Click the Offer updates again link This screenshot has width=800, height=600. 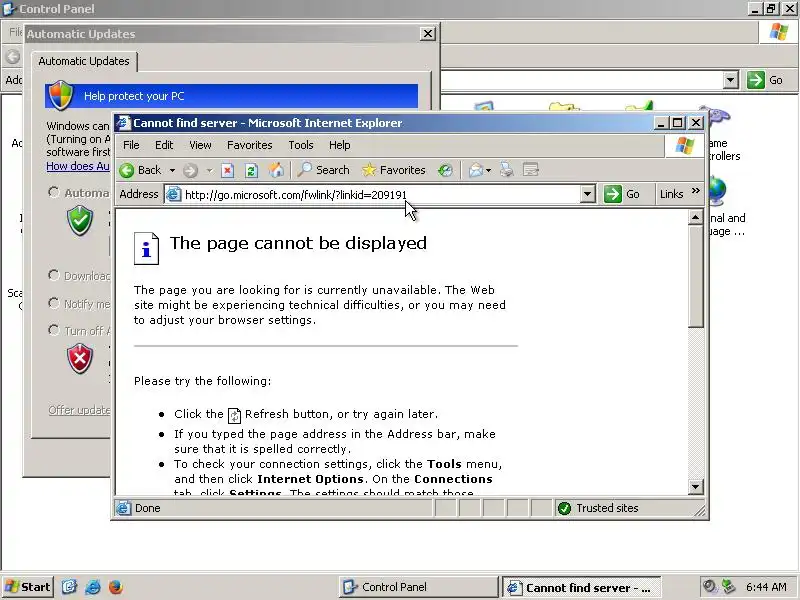tap(79, 410)
